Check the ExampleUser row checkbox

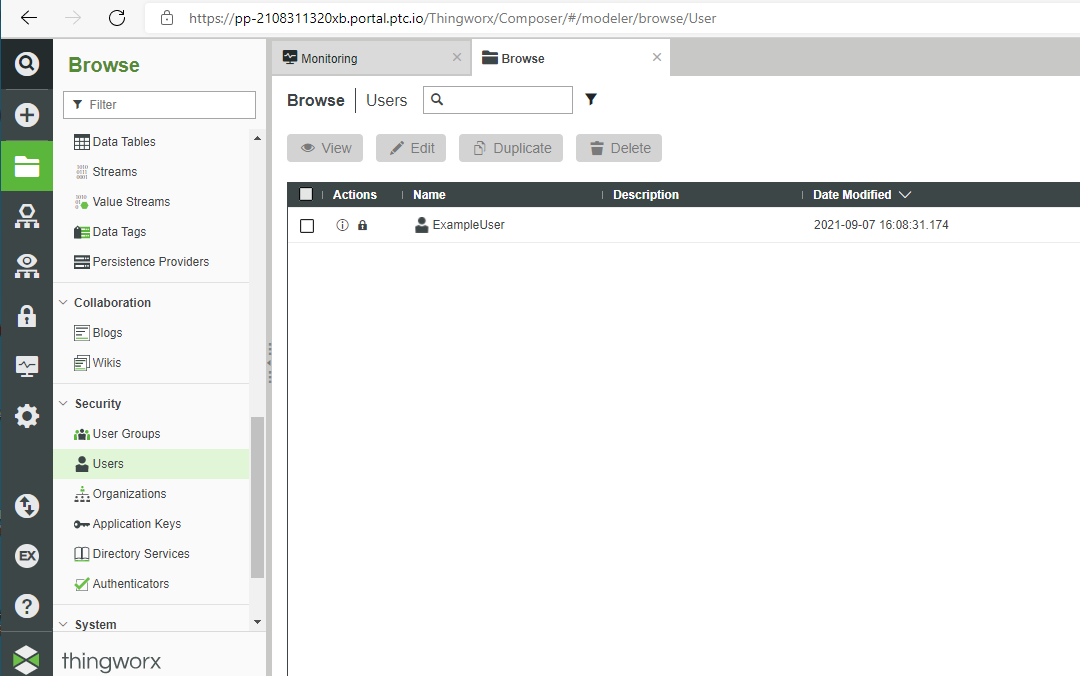tap(307, 225)
